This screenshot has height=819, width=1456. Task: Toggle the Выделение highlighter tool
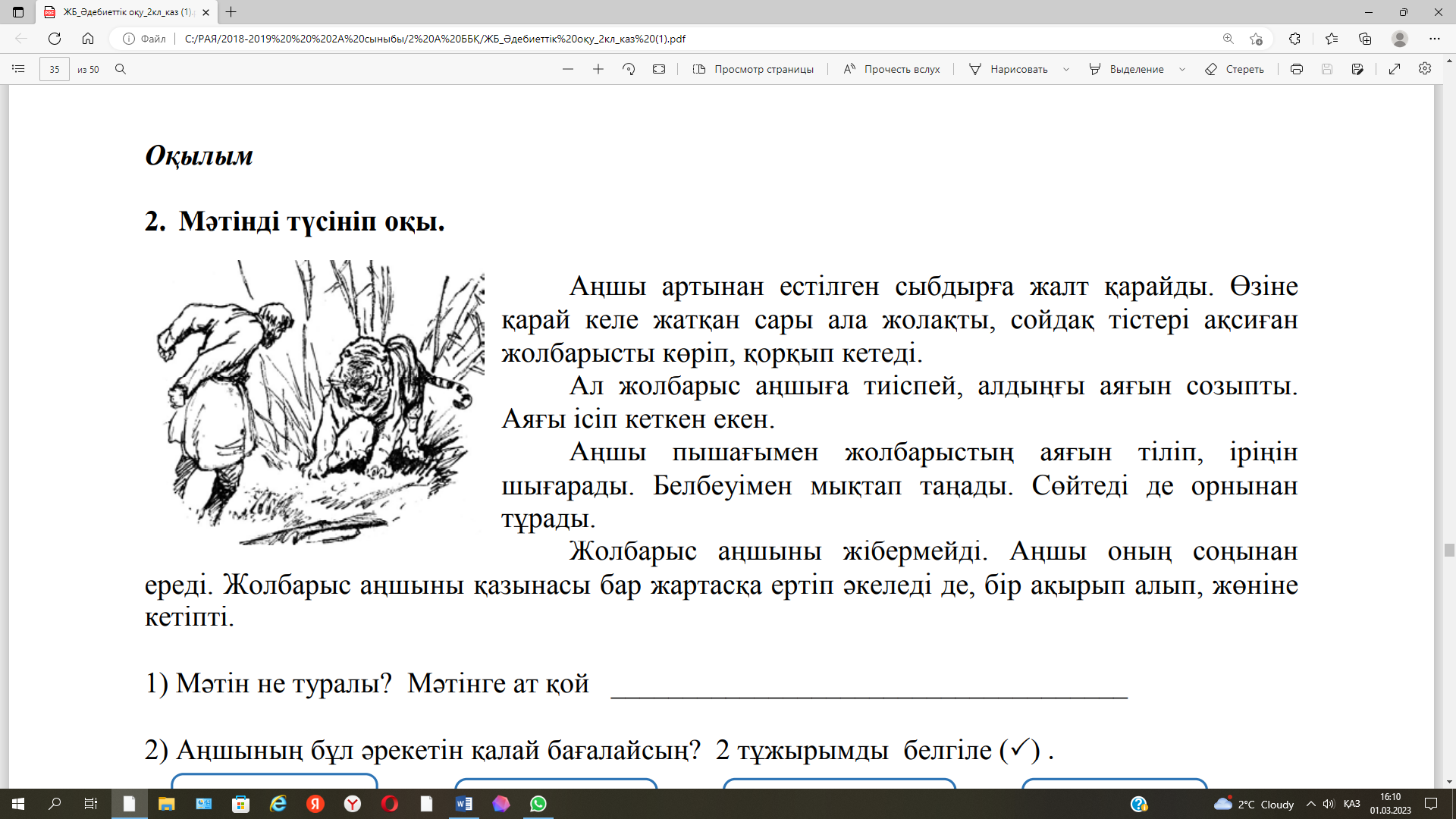(1126, 69)
